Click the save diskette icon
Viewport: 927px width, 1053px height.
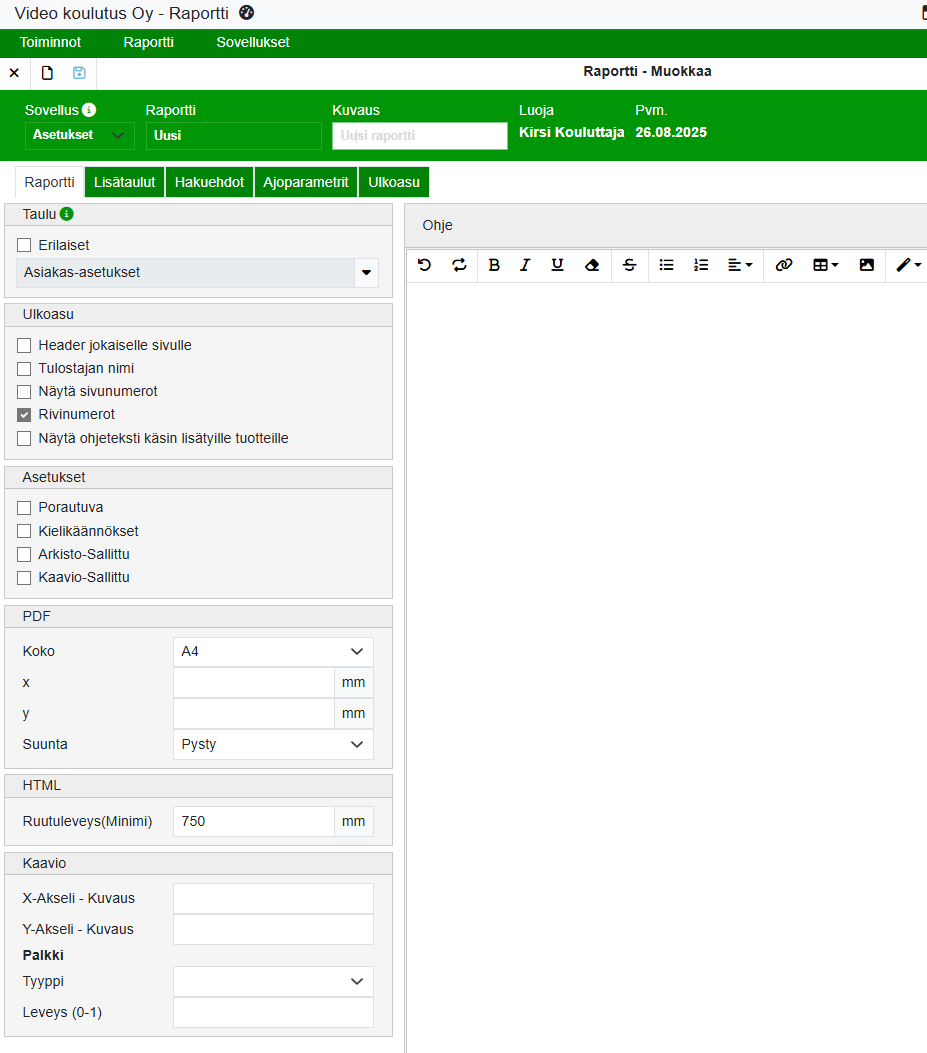point(79,73)
